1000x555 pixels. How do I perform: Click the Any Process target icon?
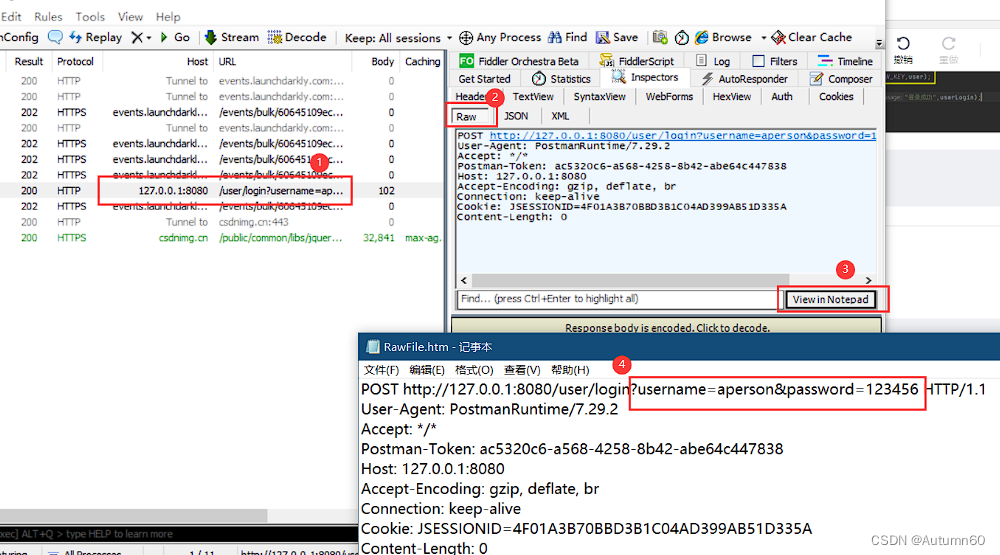[x=466, y=38]
